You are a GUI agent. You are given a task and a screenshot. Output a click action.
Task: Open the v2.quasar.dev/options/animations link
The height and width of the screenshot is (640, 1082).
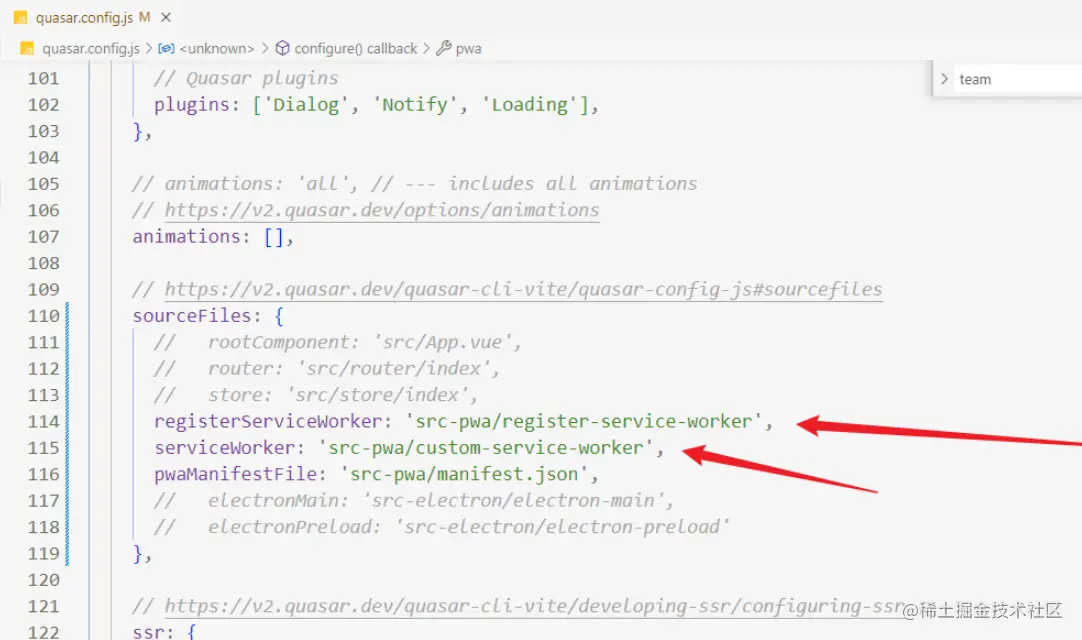[382, 210]
